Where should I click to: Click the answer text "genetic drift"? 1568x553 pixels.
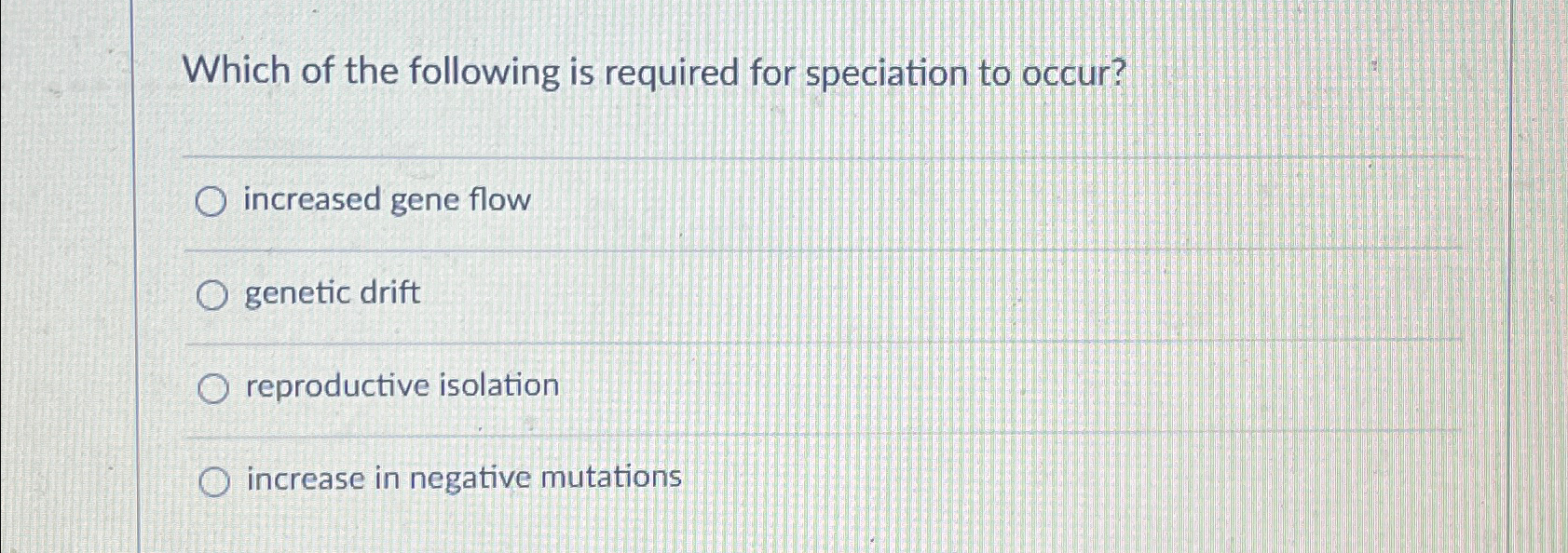click(330, 293)
